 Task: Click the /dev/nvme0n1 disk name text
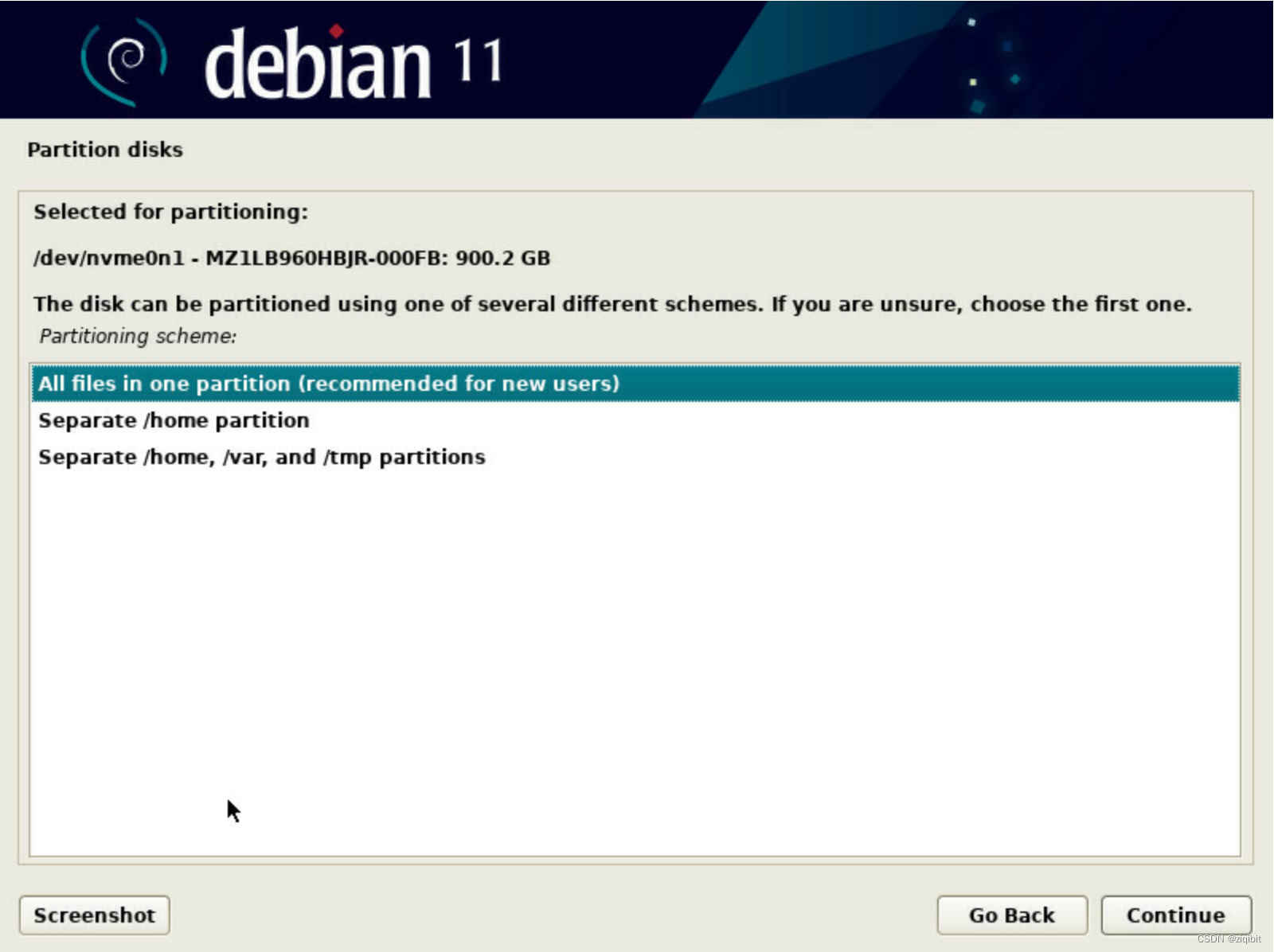291,258
